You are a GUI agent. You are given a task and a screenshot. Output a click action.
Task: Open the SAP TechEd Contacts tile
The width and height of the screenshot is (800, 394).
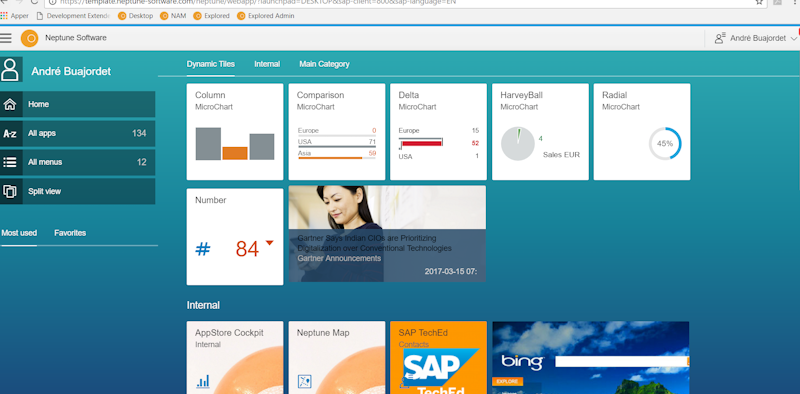pos(438,357)
